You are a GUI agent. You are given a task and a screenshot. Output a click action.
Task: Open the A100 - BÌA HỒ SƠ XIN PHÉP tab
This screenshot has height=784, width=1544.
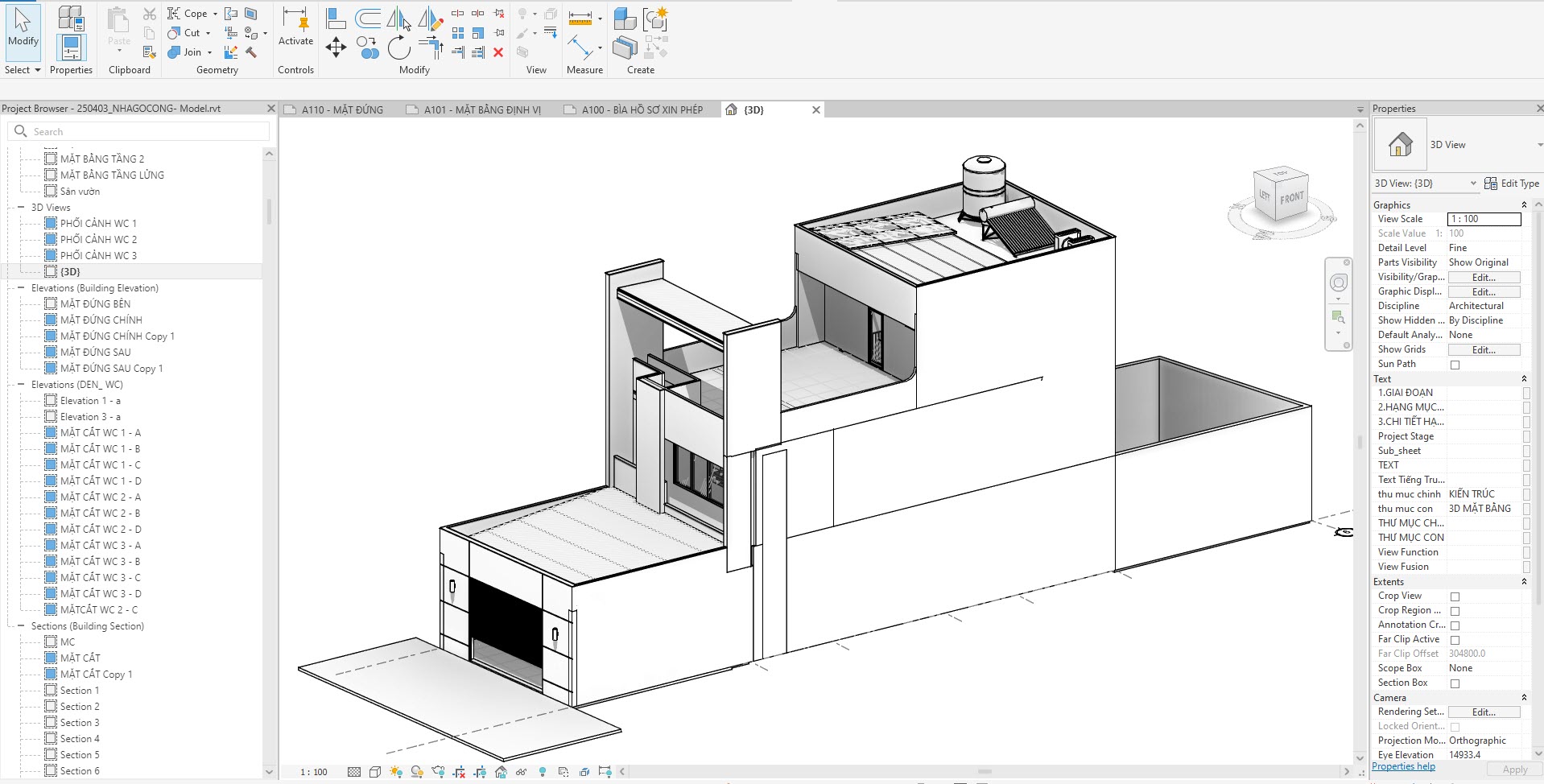pos(642,109)
